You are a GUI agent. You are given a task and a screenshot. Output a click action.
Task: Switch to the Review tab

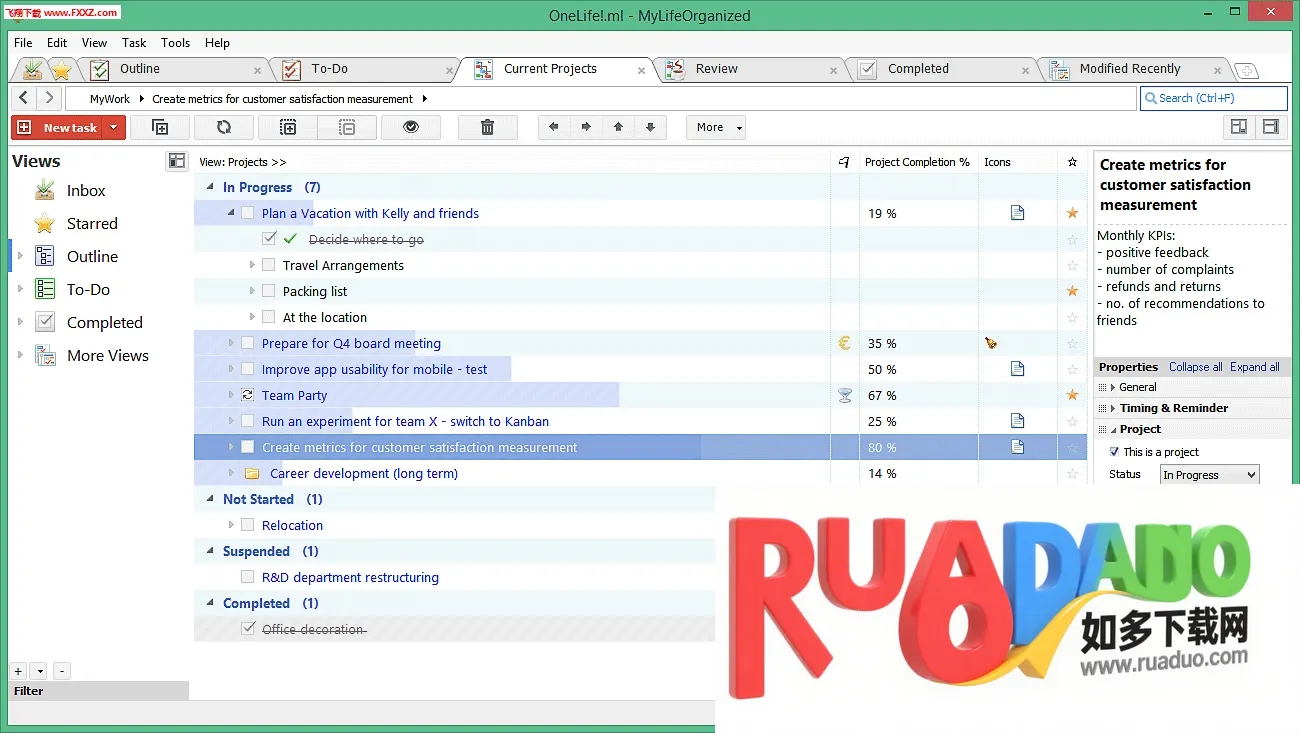click(x=716, y=69)
